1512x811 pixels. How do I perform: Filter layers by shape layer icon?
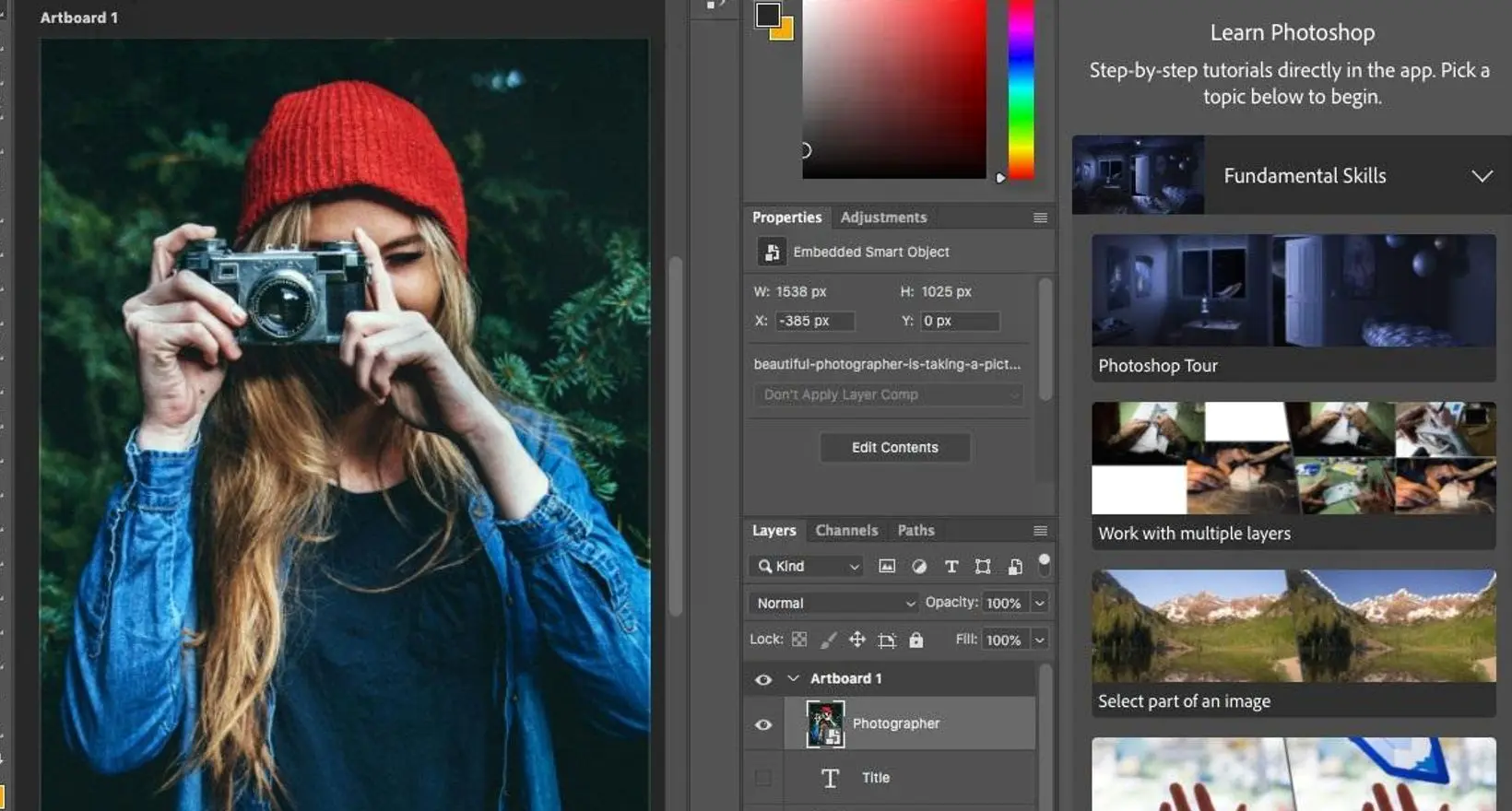983,567
